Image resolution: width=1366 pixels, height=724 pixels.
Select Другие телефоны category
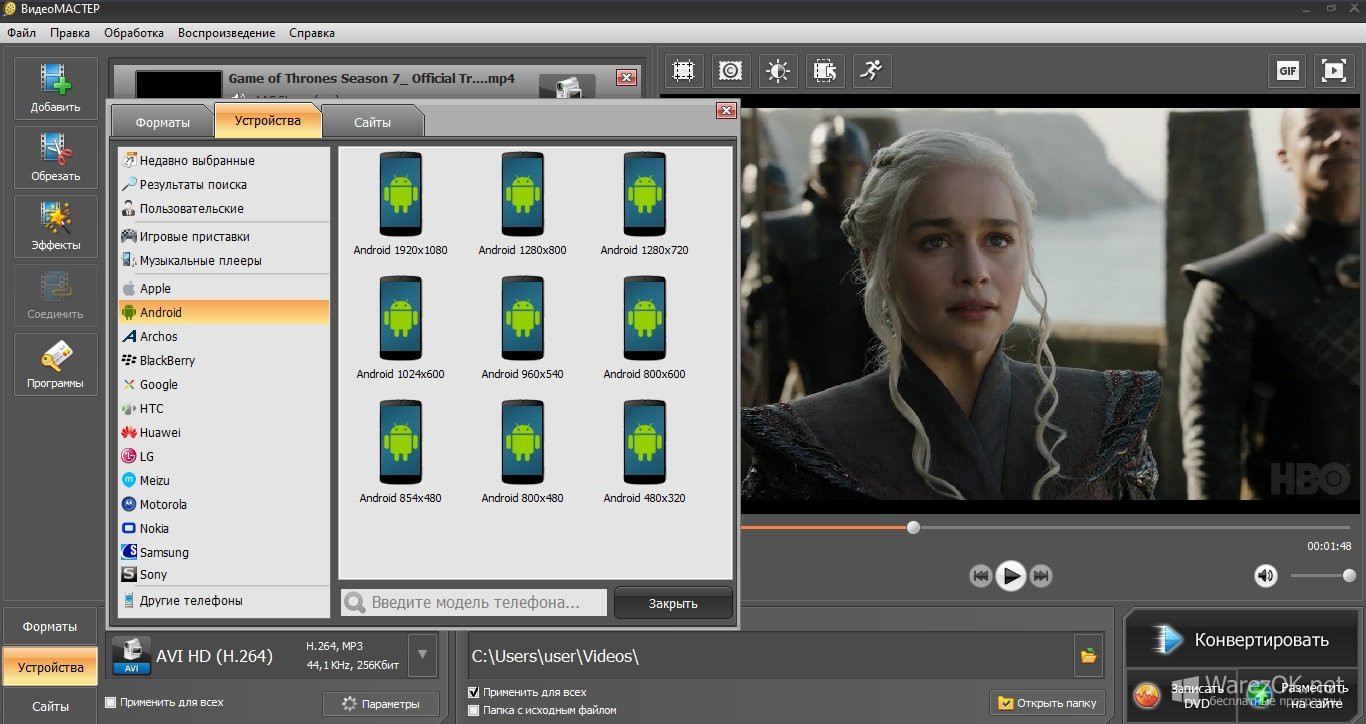pyautogui.click(x=224, y=600)
